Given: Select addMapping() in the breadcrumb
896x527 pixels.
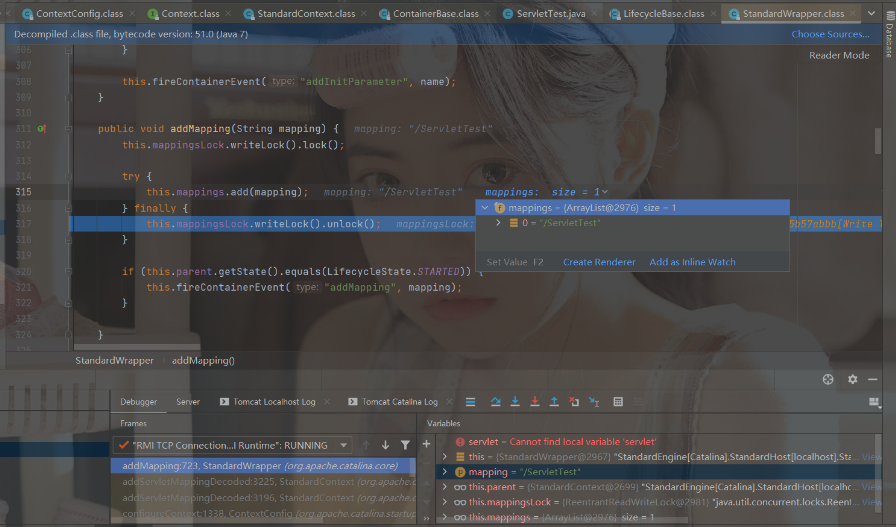Looking at the screenshot, I should tap(203, 361).
